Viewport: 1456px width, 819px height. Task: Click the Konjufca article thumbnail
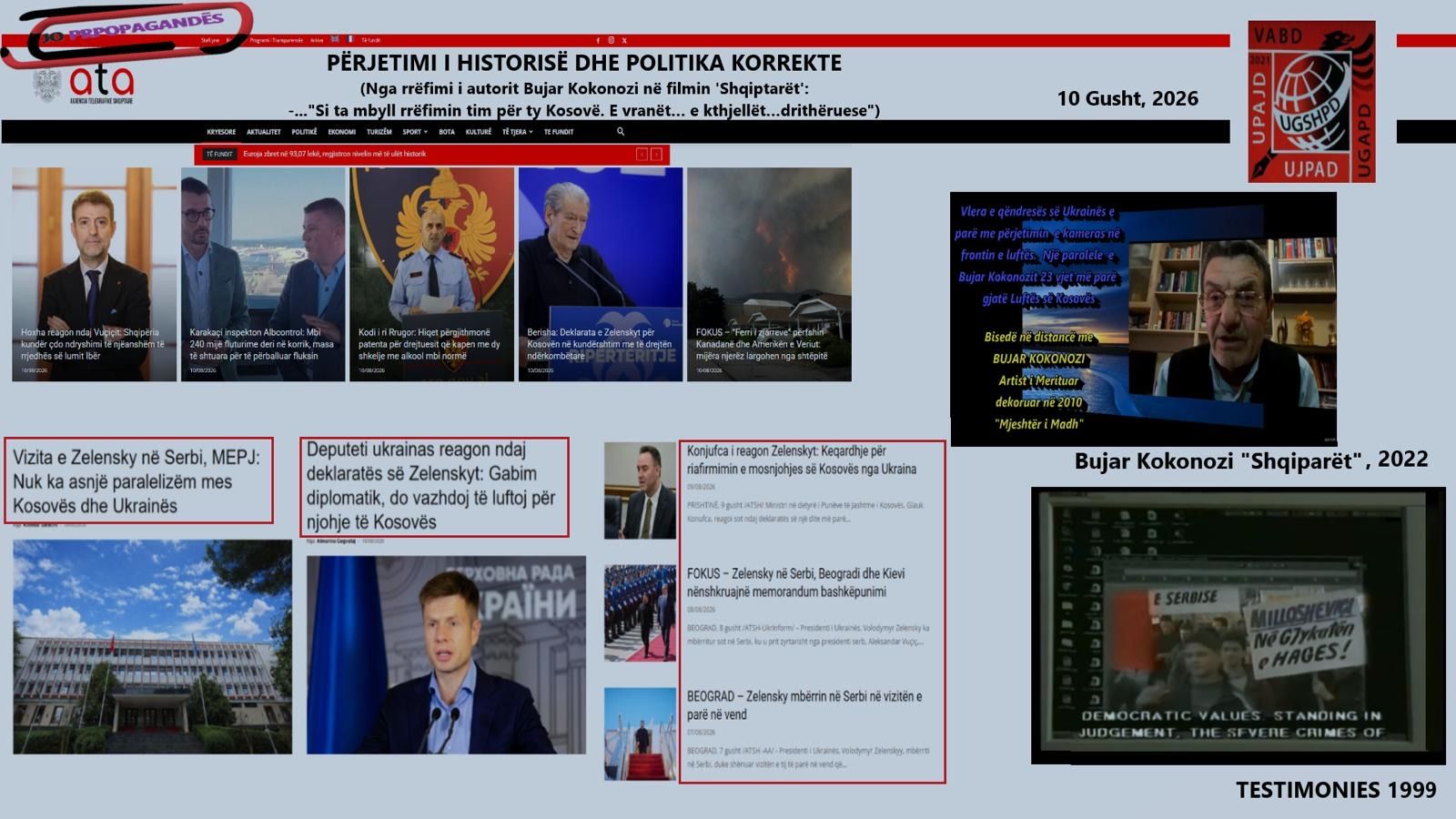(x=640, y=490)
